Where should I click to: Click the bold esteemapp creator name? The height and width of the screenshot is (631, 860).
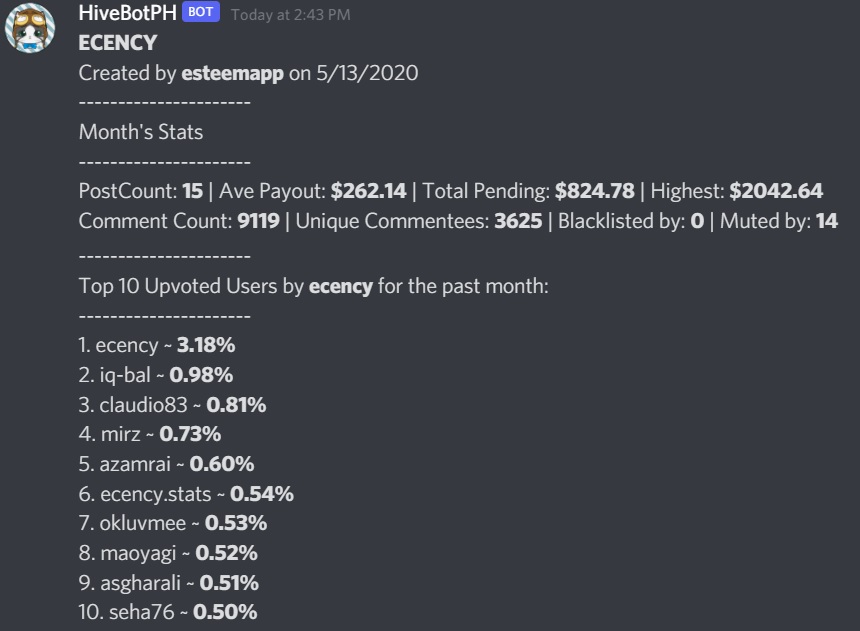(233, 73)
